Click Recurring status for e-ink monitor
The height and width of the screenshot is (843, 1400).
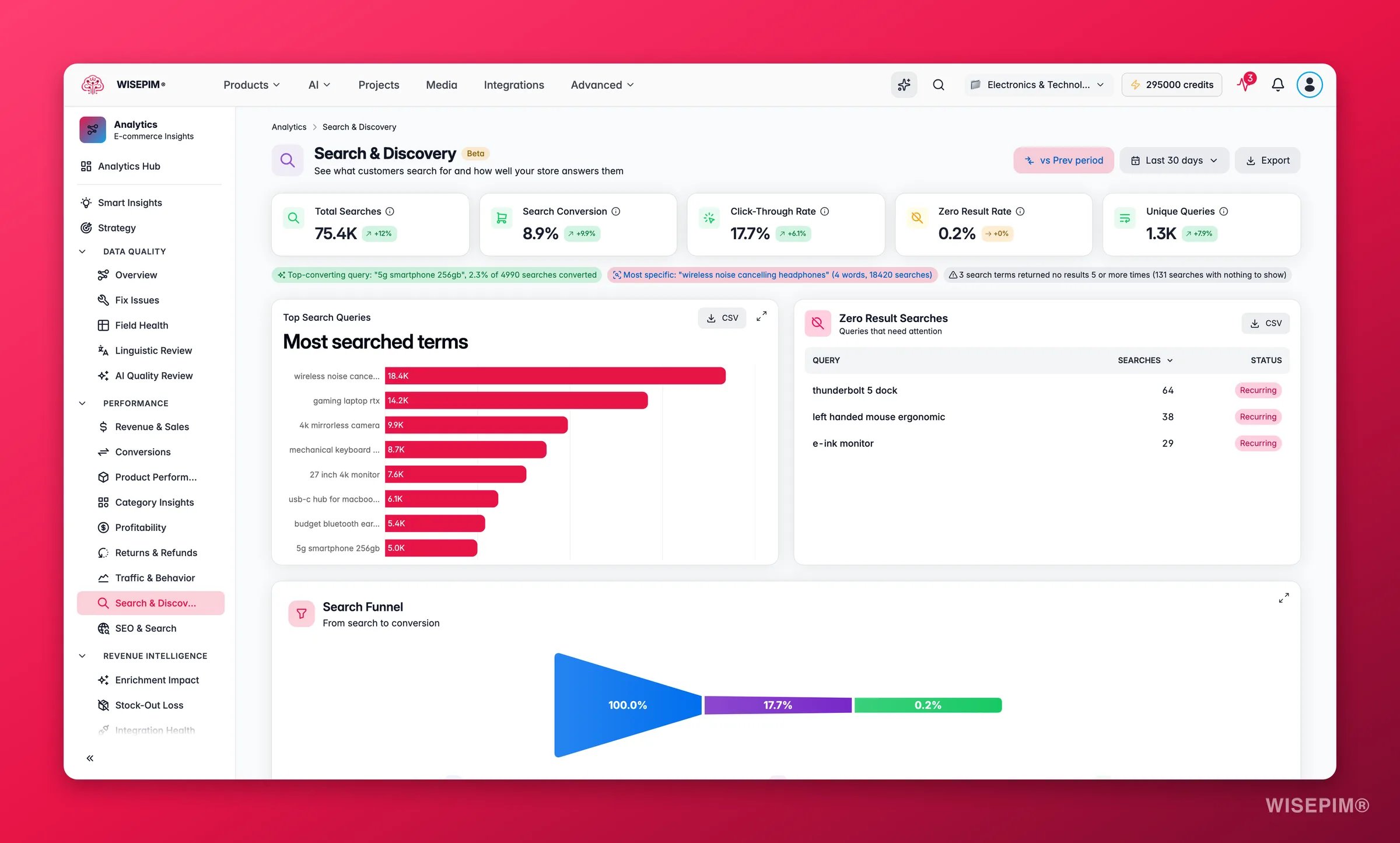(x=1258, y=443)
